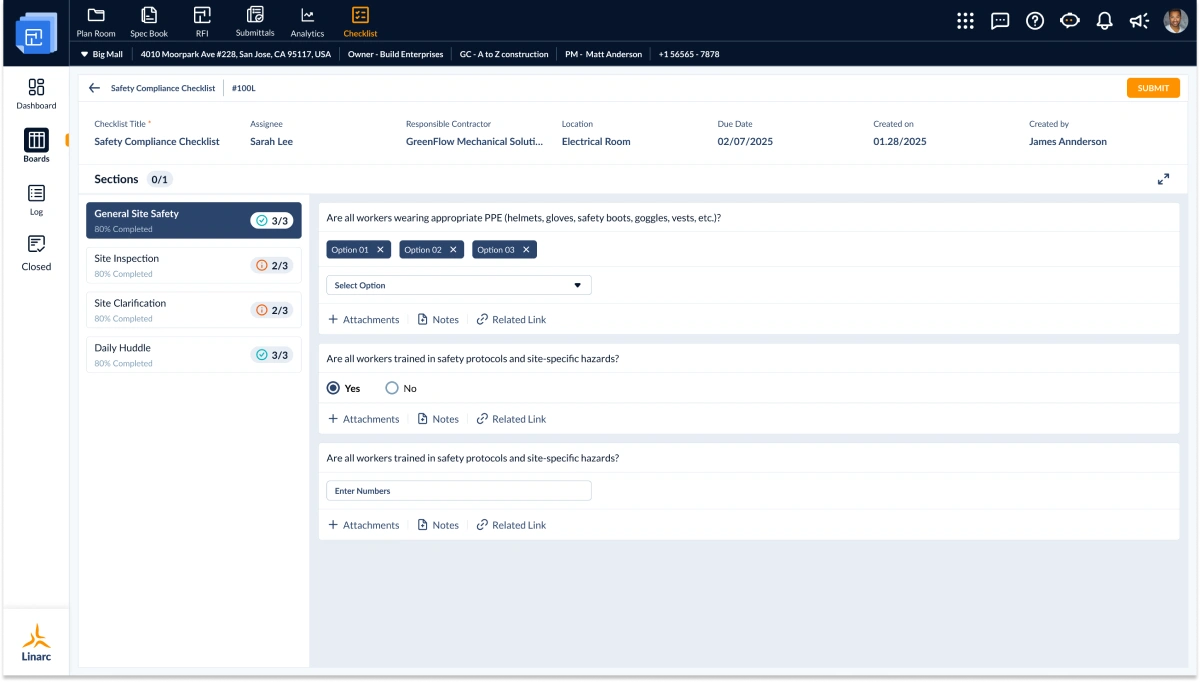Open the chat messages icon

(x=1000, y=21)
